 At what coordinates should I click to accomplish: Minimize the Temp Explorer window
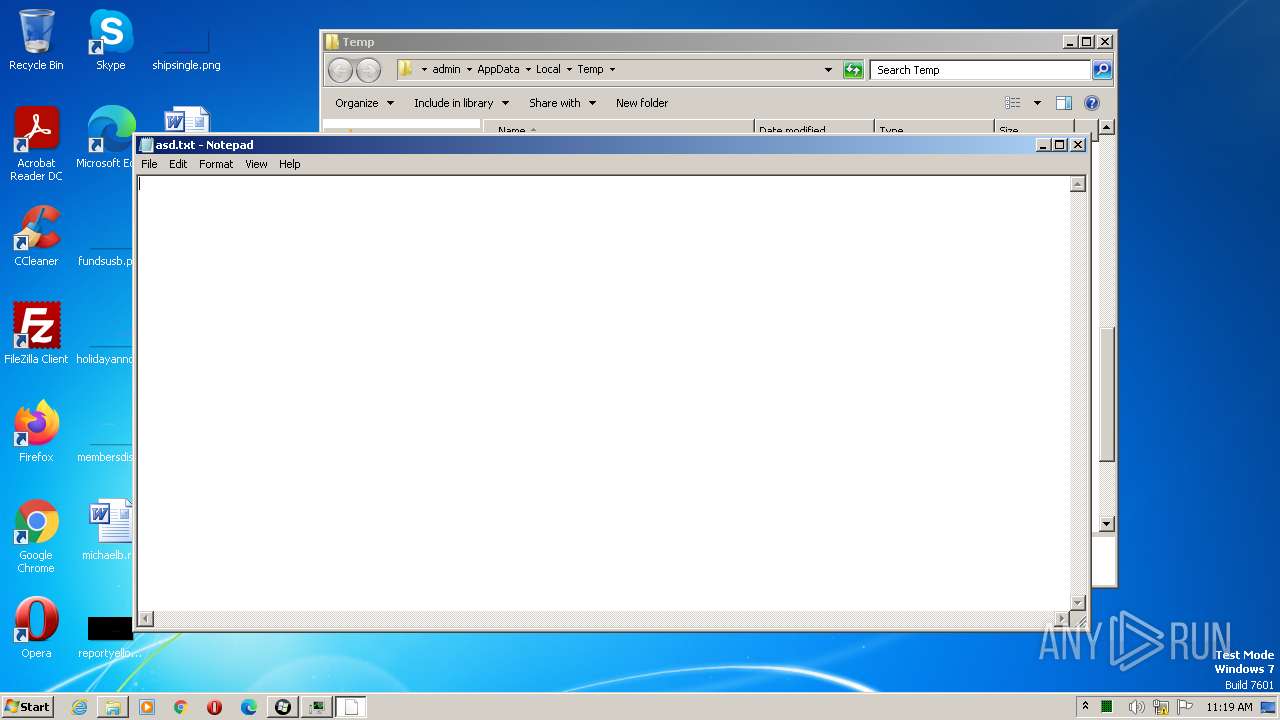(x=1069, y=42)
